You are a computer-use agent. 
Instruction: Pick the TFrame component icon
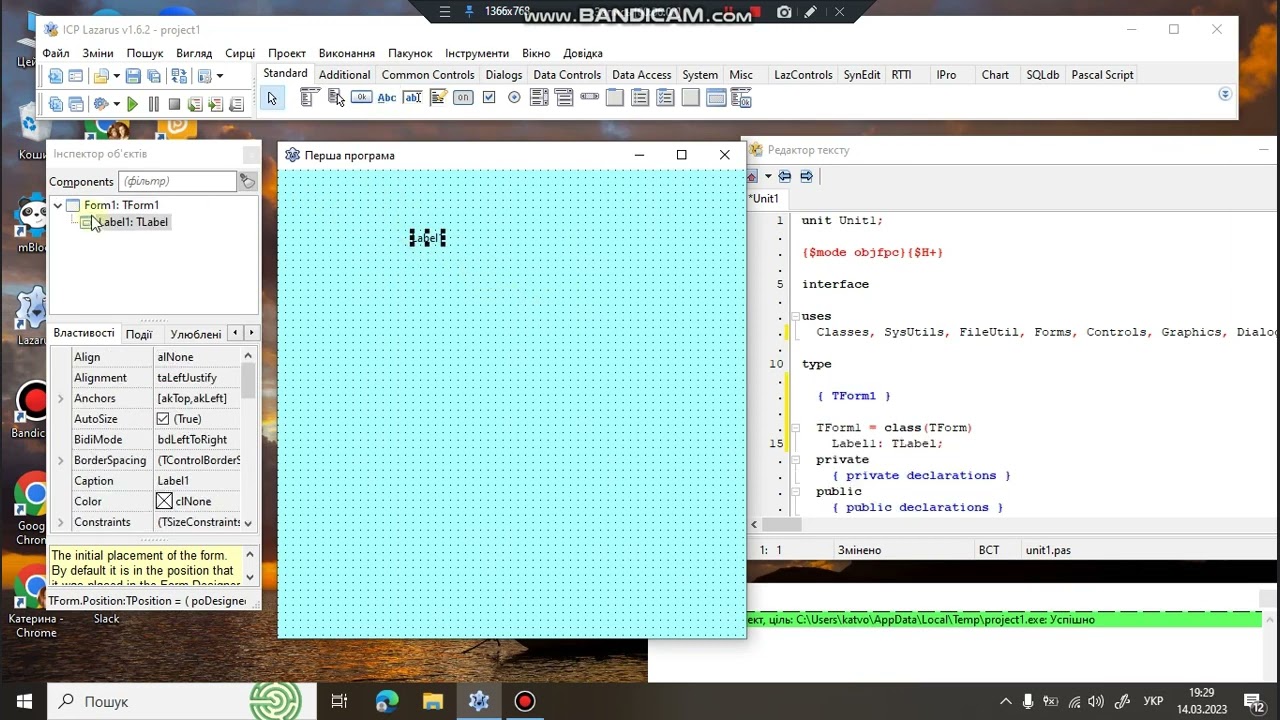[x=716, y=97]
